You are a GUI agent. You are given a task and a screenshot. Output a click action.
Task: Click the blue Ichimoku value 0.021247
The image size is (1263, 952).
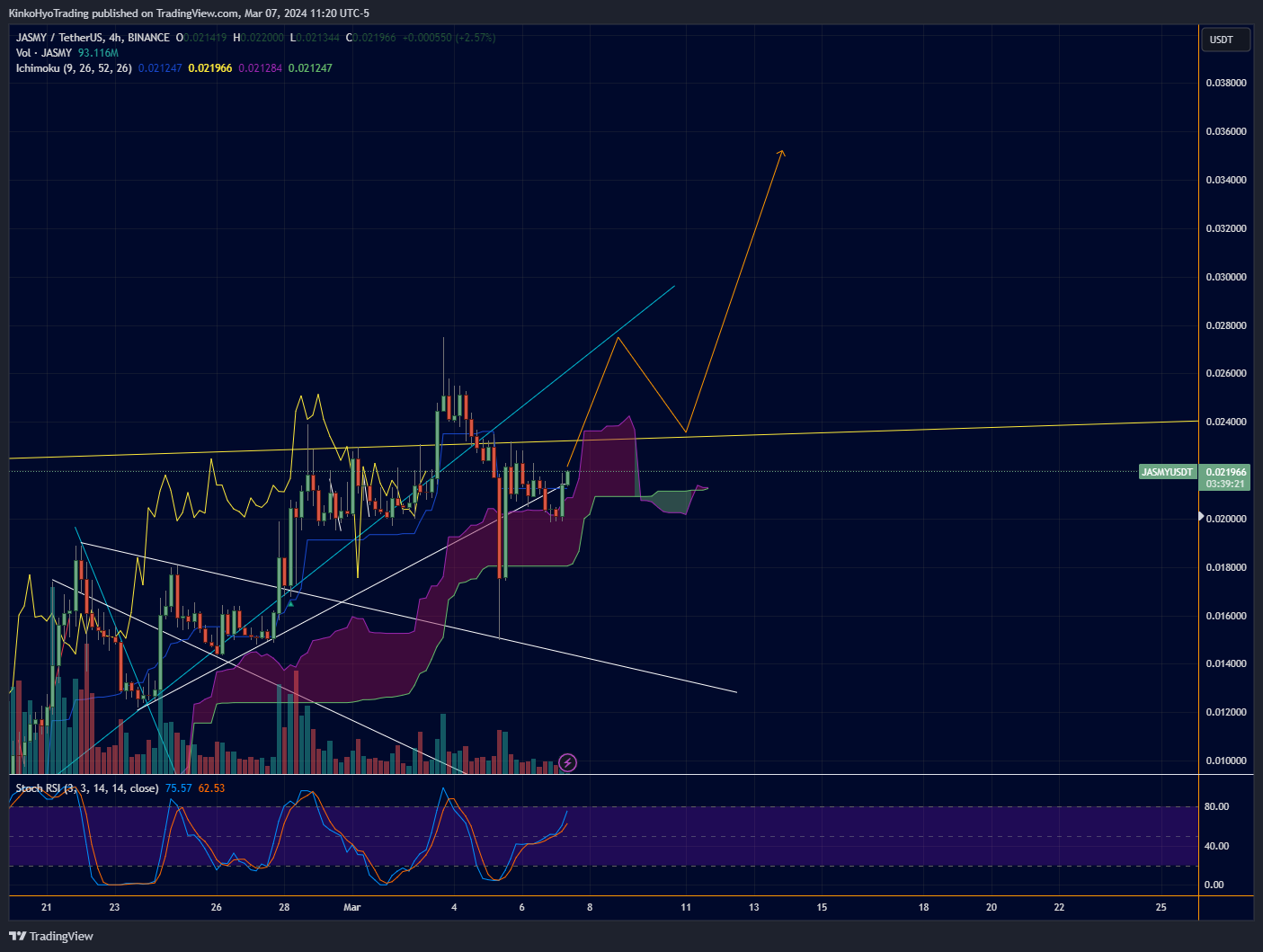click(160, 68)
